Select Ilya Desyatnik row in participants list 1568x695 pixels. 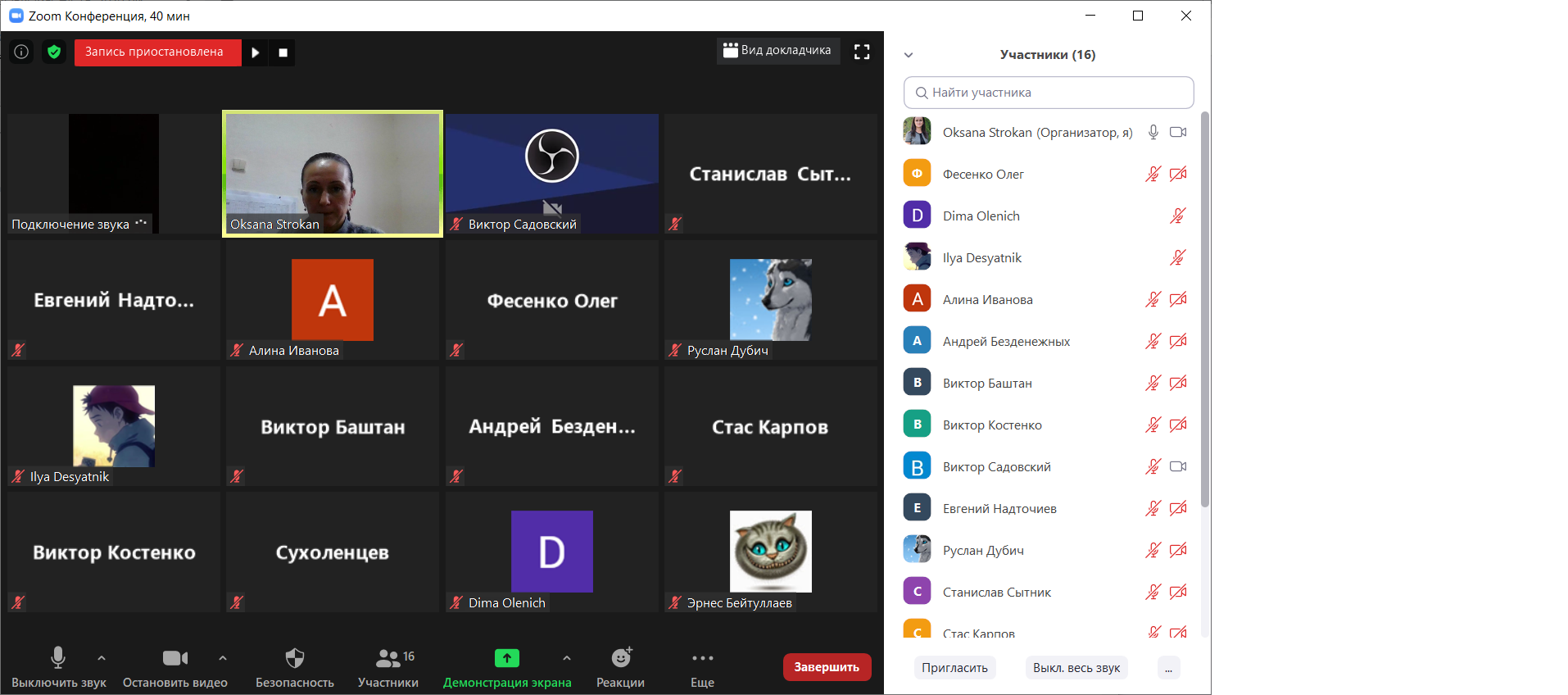click(1049, 257)
